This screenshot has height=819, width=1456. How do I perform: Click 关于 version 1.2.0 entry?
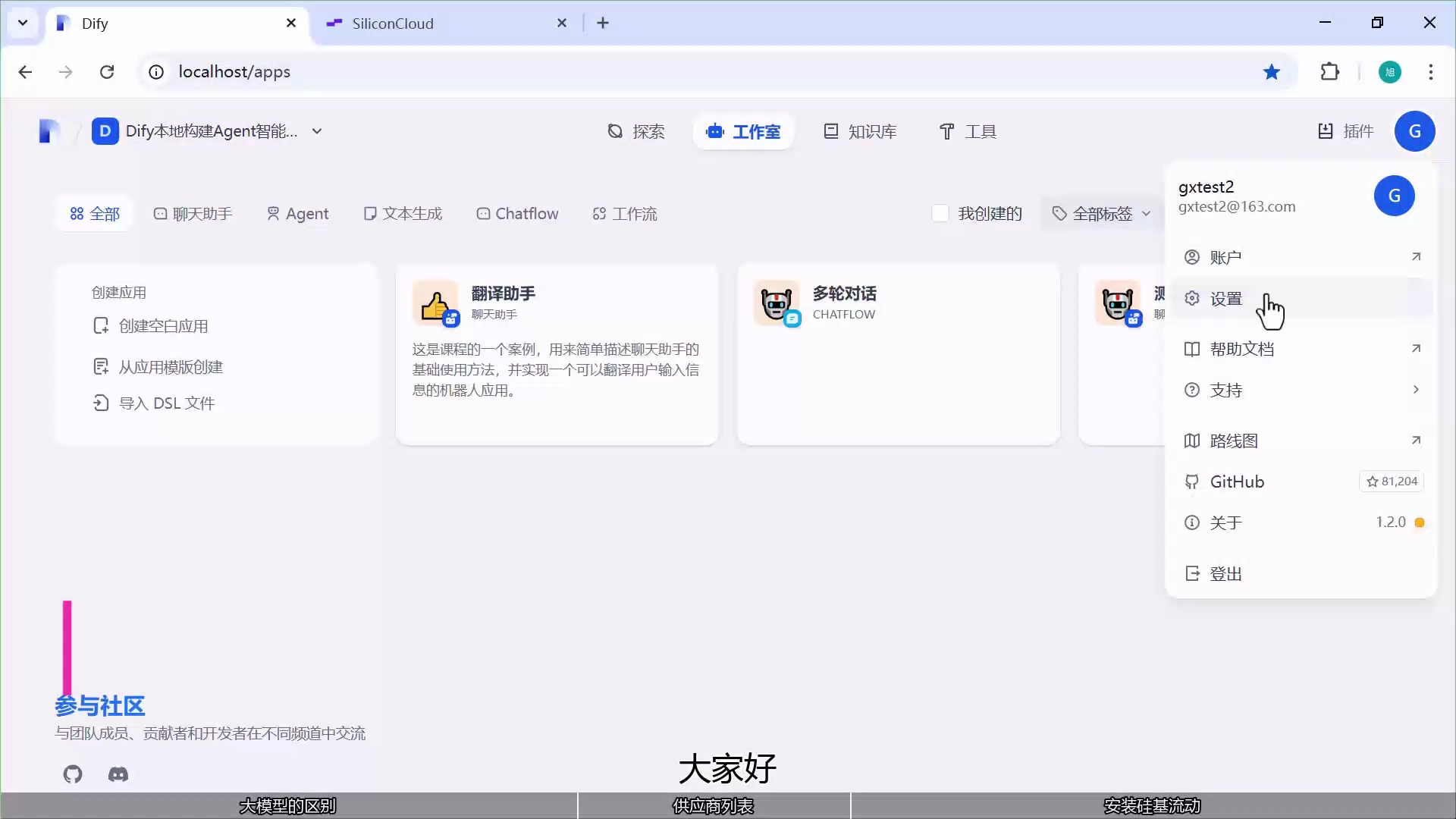click(1301, 522)
